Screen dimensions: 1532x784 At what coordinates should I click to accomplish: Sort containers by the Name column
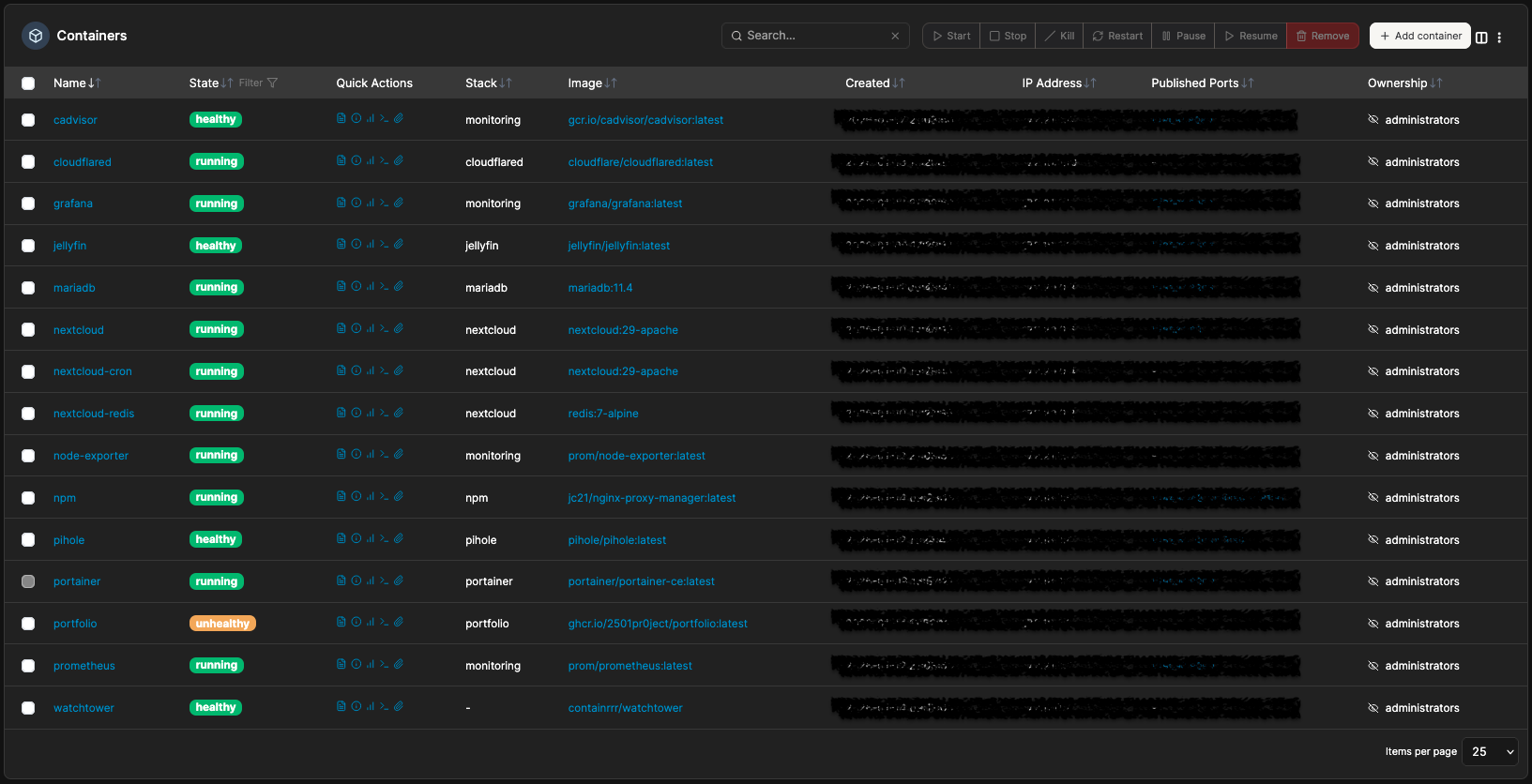click(77, 83)
